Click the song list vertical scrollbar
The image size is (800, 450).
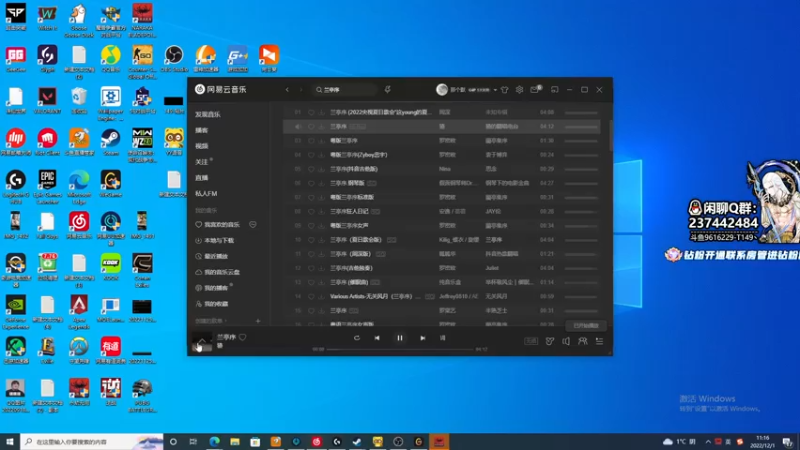[611, 135]
